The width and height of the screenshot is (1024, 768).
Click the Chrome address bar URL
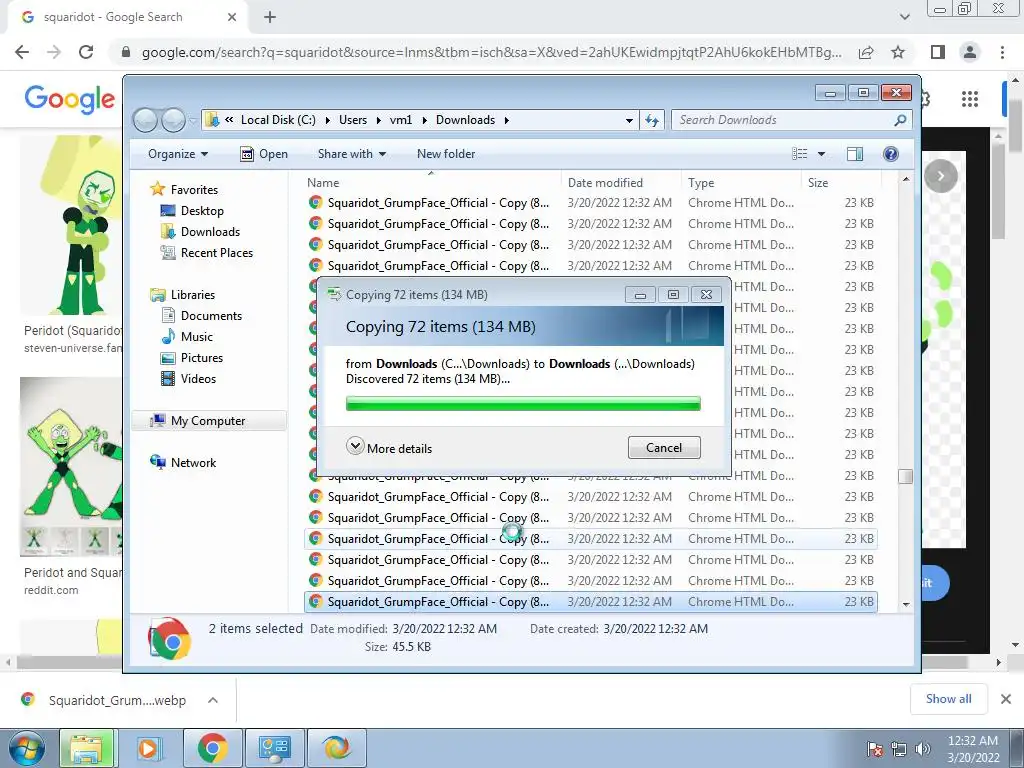tap(491, 52)
